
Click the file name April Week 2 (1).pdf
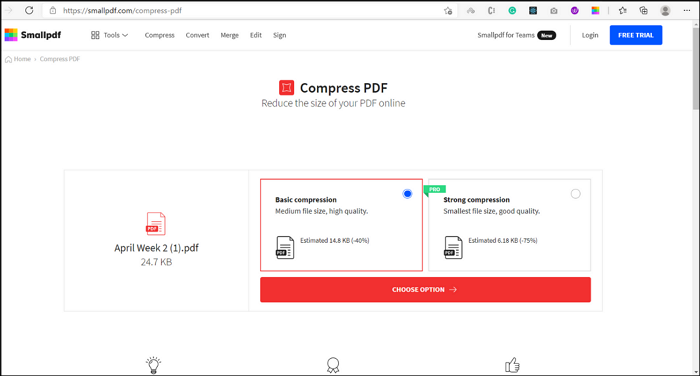click(156, 248)
